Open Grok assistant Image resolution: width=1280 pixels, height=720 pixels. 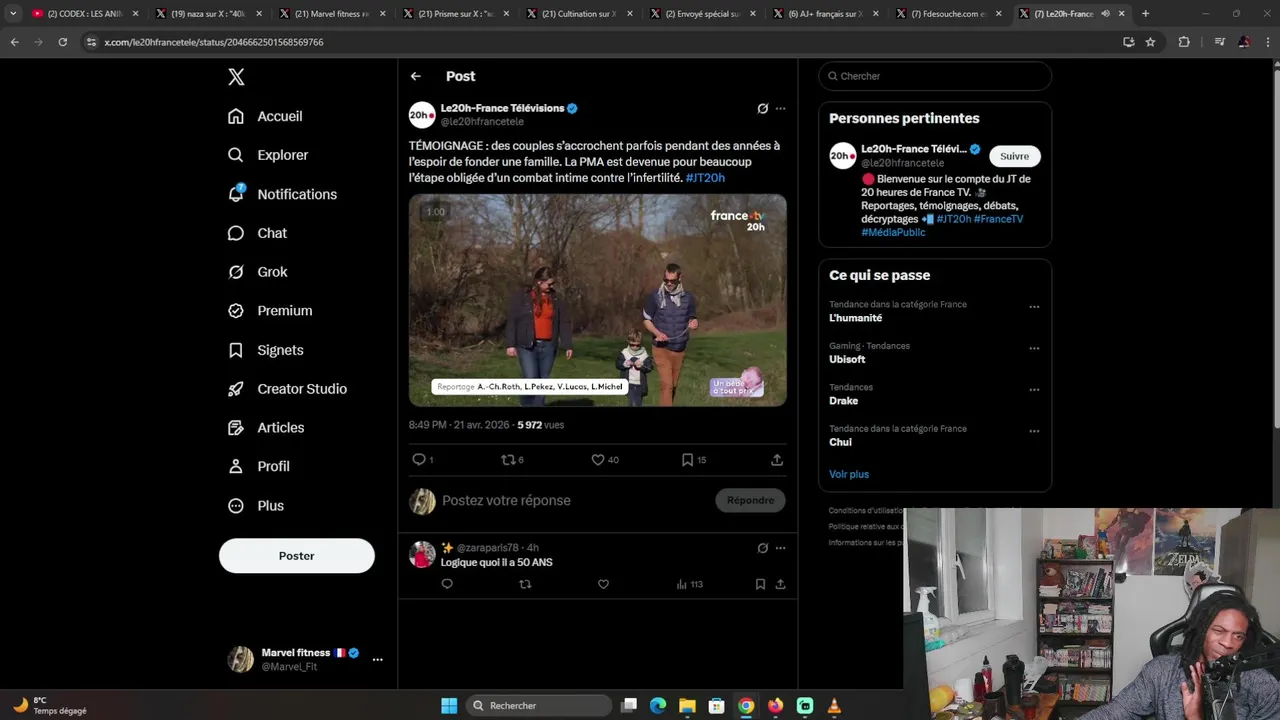[257, 272]
